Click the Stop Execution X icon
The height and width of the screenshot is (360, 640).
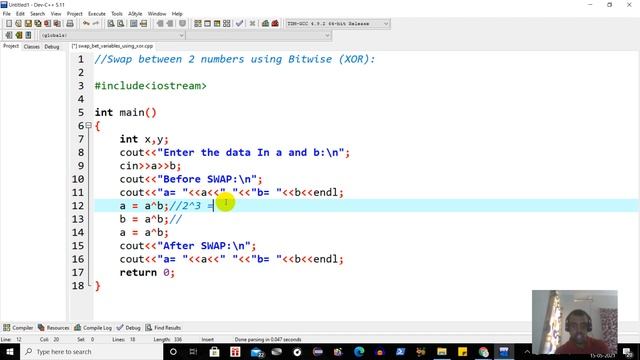point(252,24)
